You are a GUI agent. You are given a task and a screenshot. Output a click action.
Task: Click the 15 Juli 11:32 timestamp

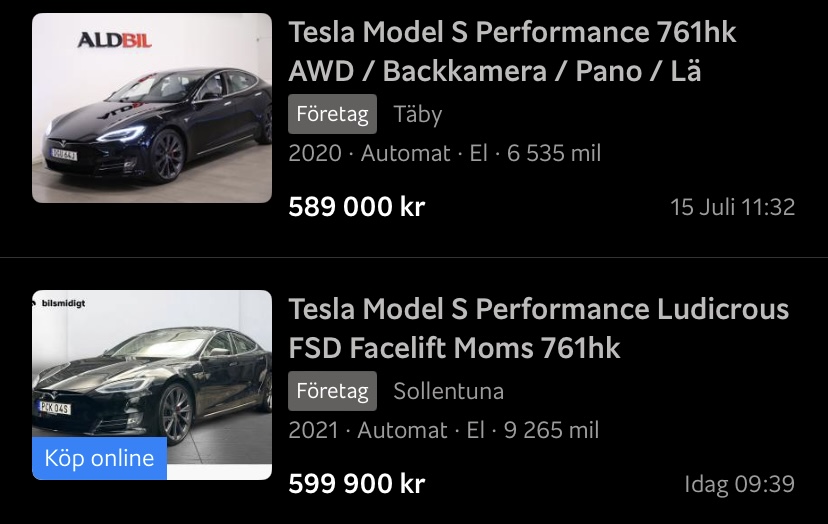[x=732, y=207]
